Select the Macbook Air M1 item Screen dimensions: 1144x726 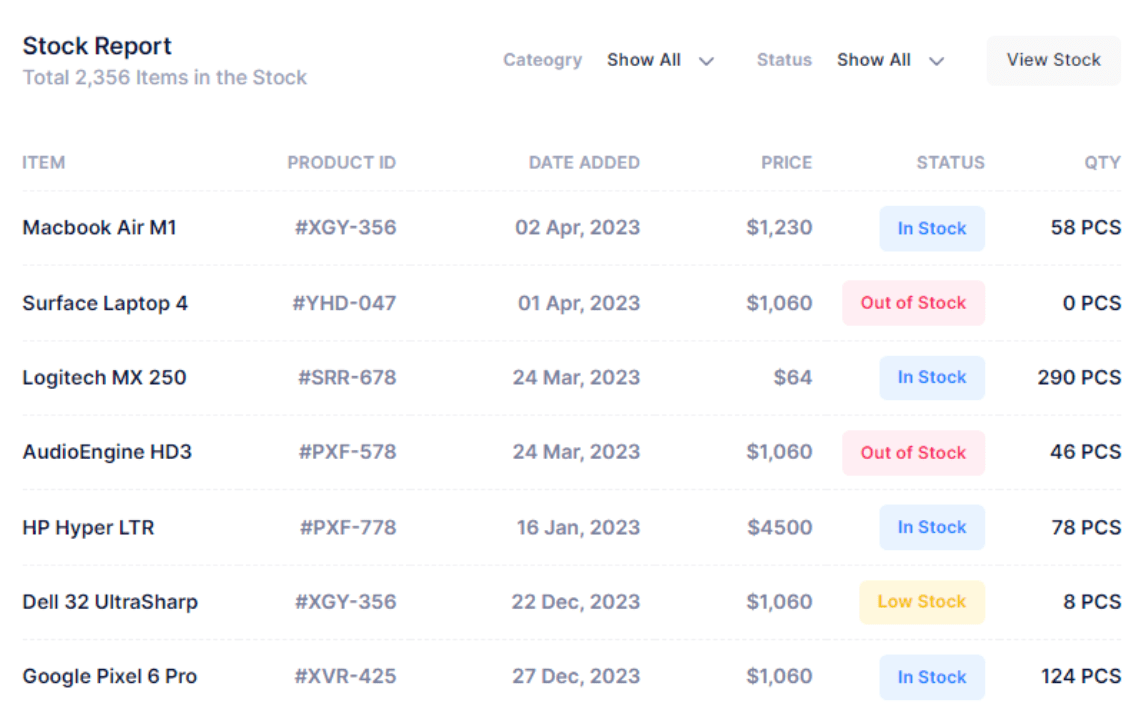tap(99, 228)
